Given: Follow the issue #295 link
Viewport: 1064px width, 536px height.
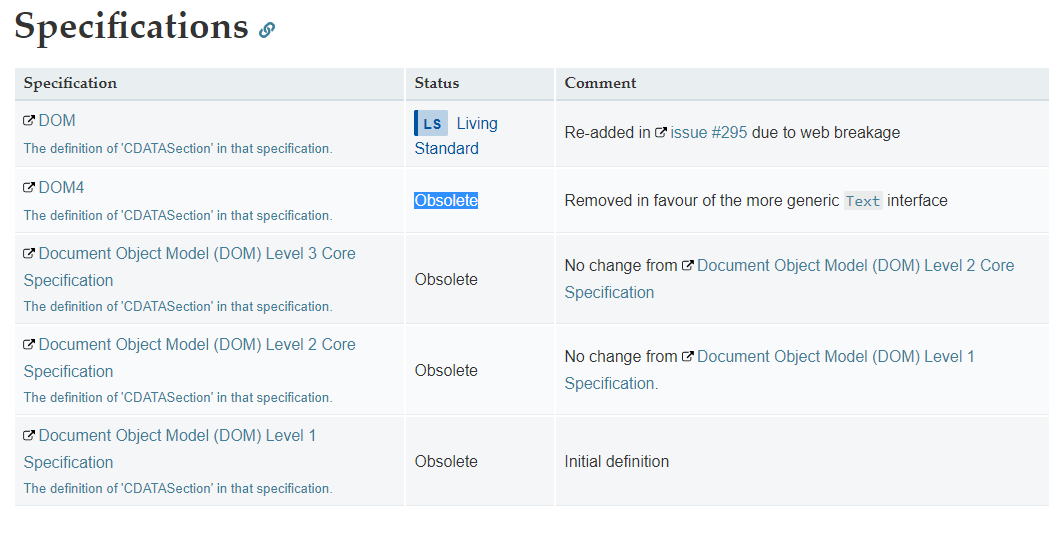Looking at the screenshot, I should tap(708, 132).
